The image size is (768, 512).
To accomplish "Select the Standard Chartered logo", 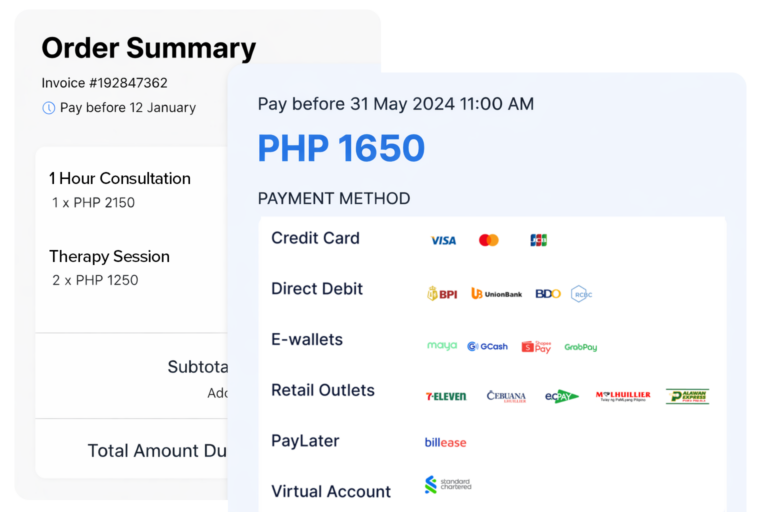I will [x=446, y=485].
